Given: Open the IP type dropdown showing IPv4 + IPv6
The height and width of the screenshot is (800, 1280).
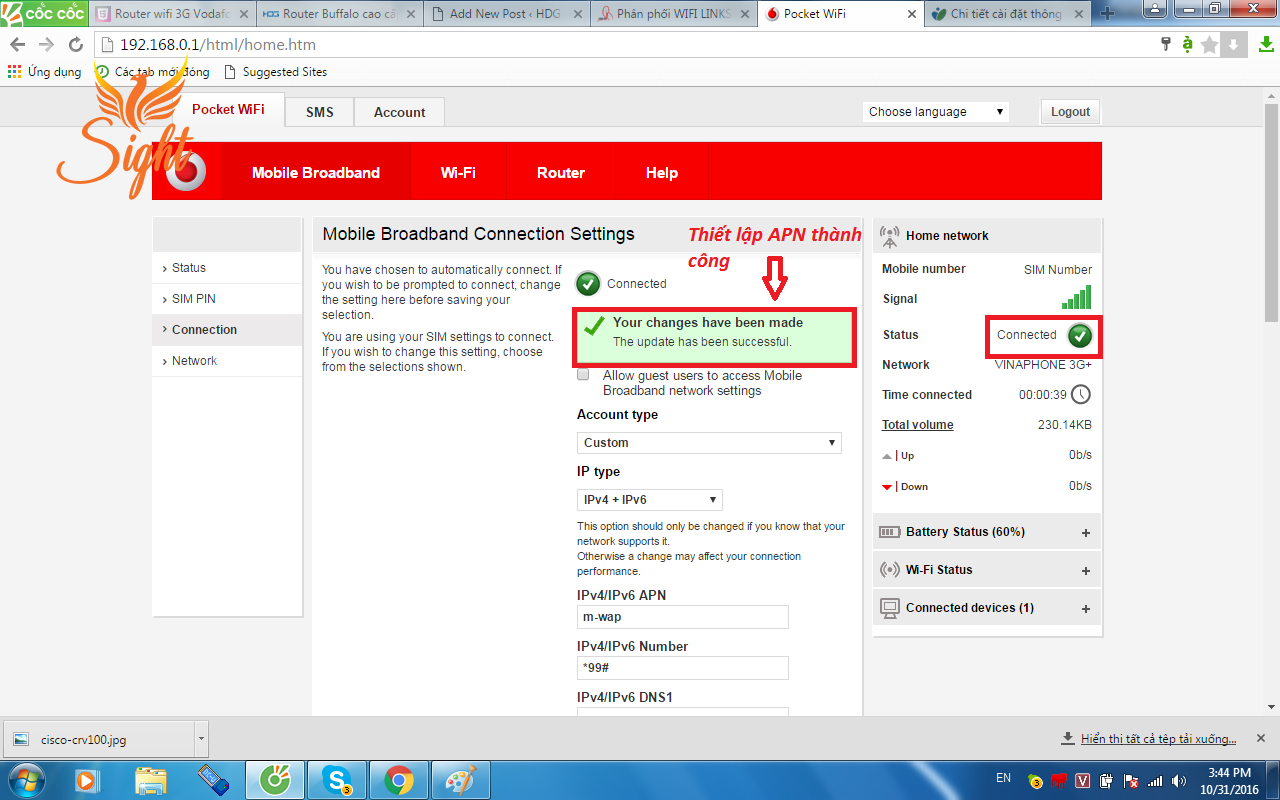Looking at the screenshot, I should (649, 499).
